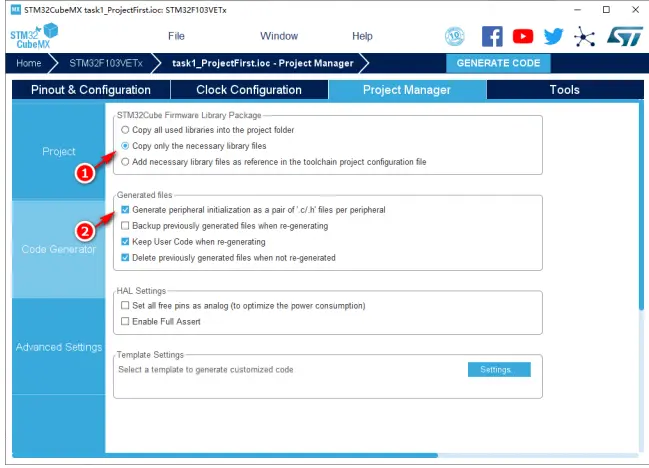649x468 pixels.
Task: Click the 'Template Settings' group heading
Action: tap(150, 355)
